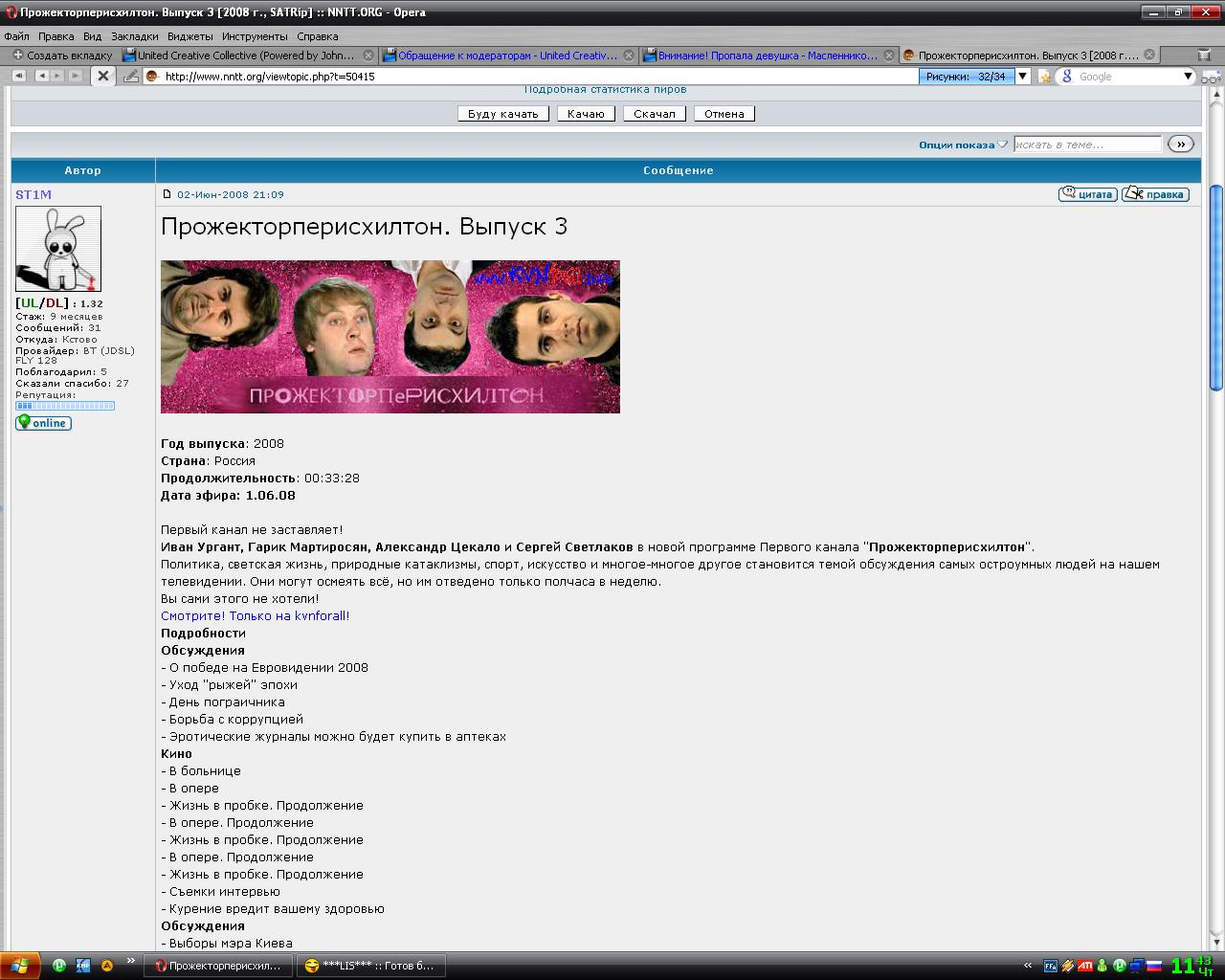This screenshot has height=980, width=1225.
Task: Click ST1M's rabbit avatar image
Action: coord(58,249)
